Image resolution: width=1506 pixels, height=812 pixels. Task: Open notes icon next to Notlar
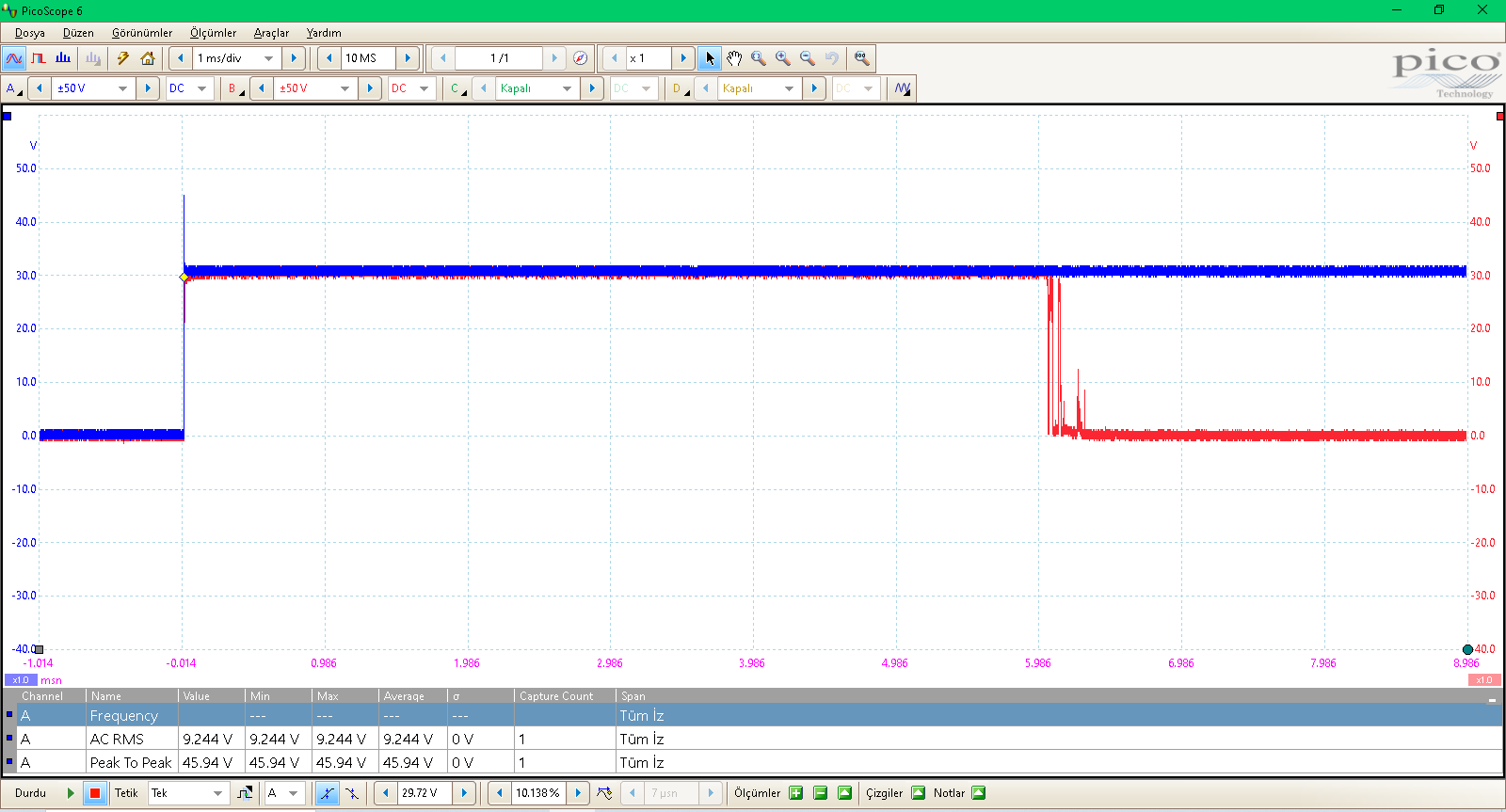point(979,793)
